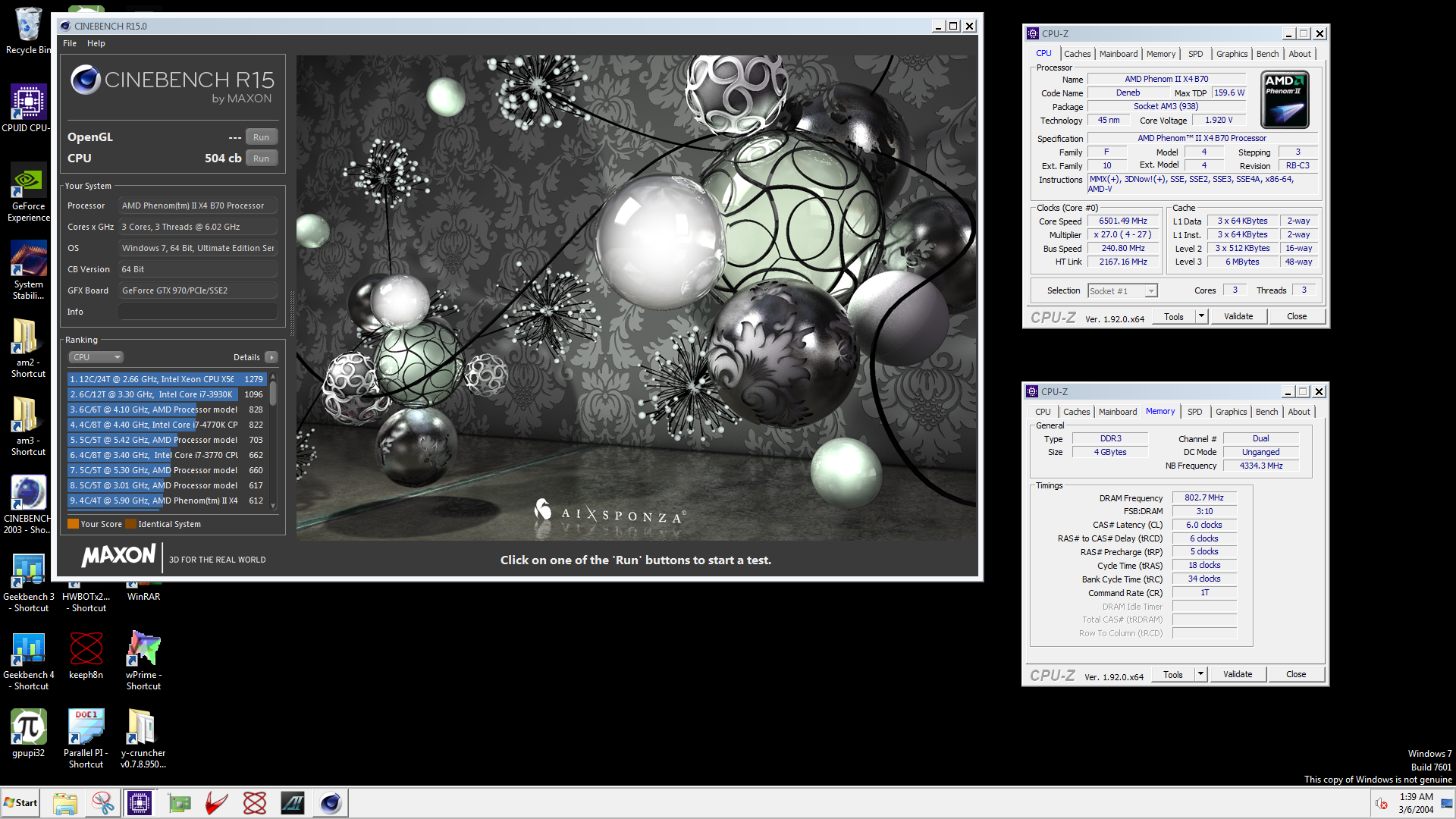Click Validate in the lower CPU-Z window
Image resolution: width=1456 pixels, height=819 pixels.
point(1238,674)
